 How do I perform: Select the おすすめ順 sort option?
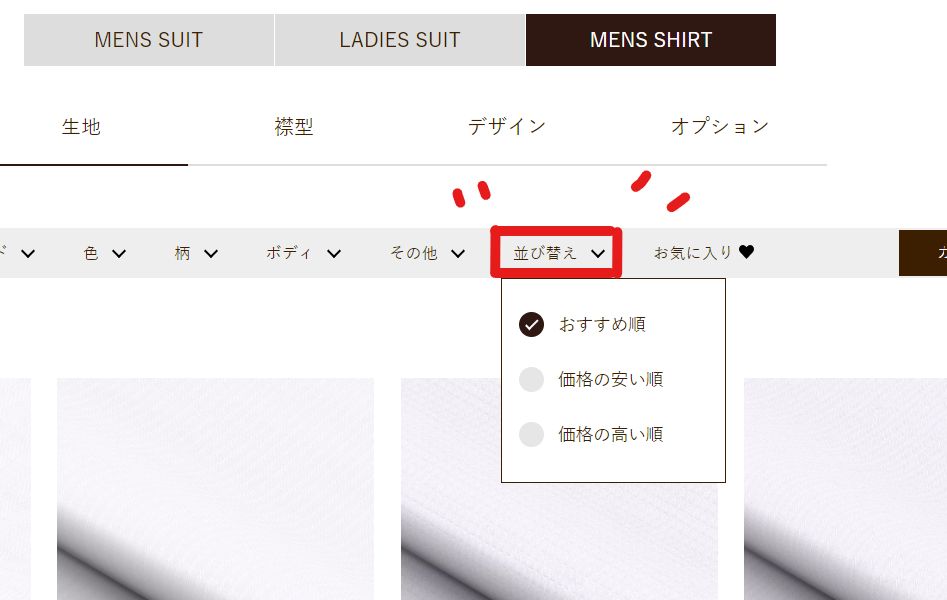pyautogui.click(x=601, y=324)
